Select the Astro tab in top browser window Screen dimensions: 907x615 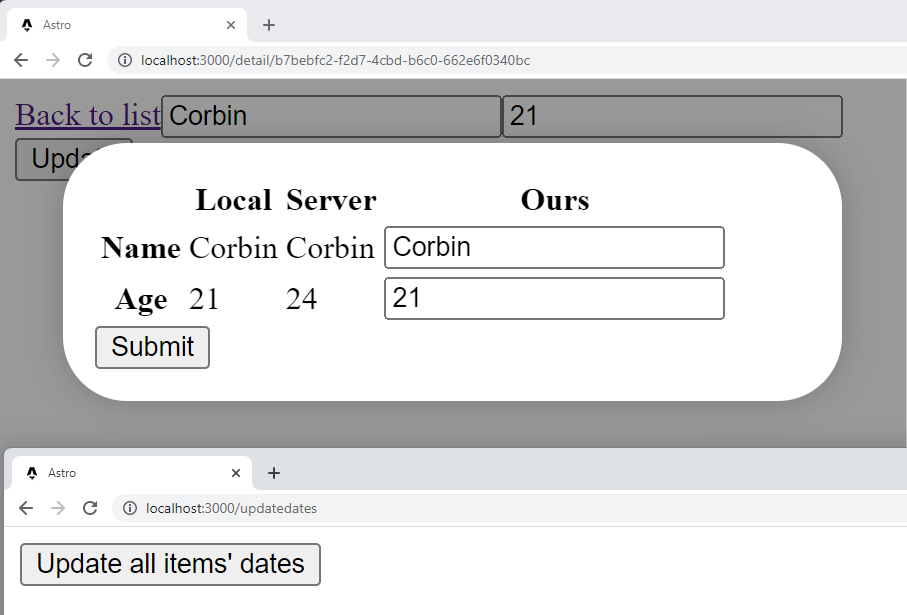click(127, 25)
